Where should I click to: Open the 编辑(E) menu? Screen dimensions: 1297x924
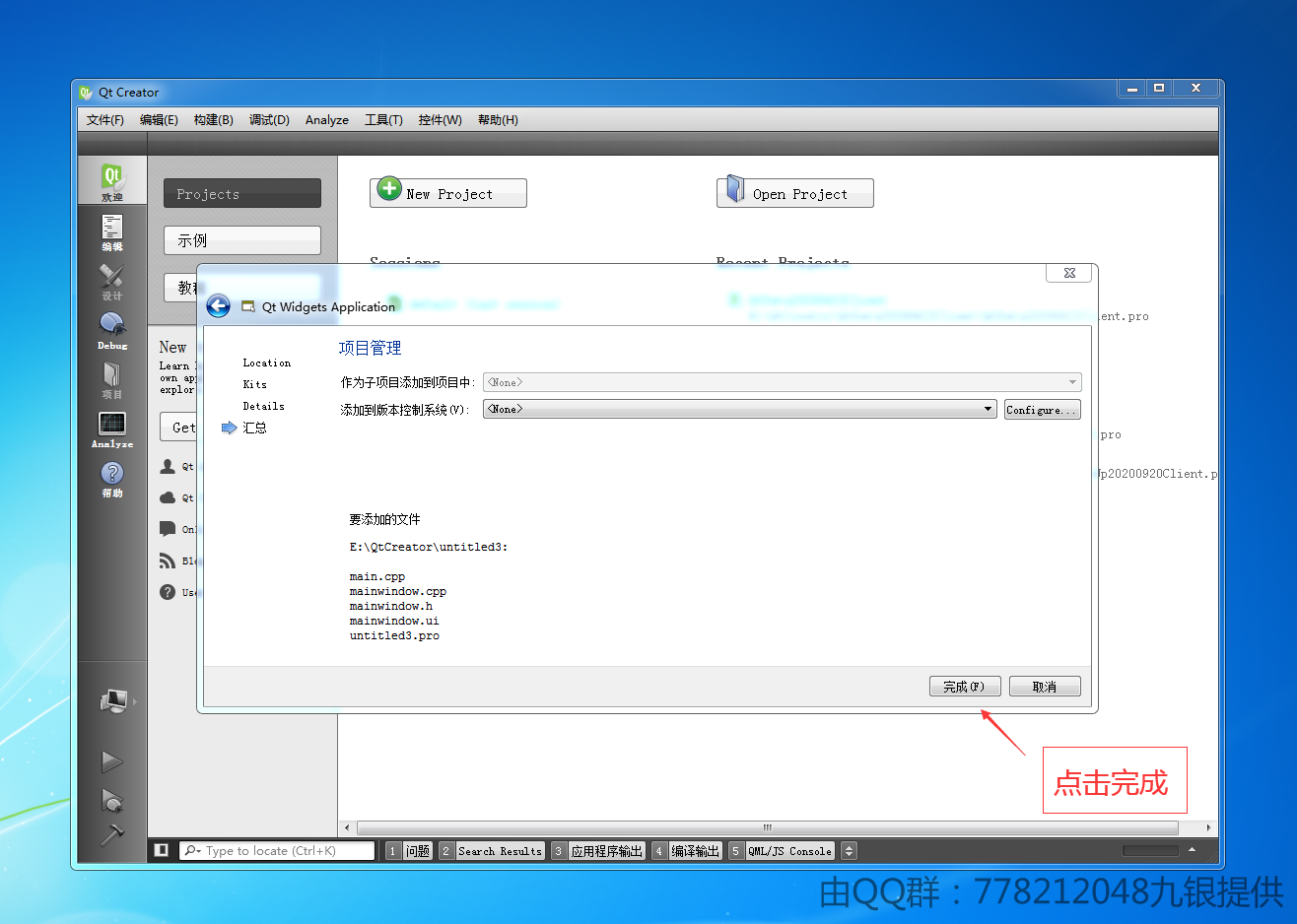click(x=159, y=120)
